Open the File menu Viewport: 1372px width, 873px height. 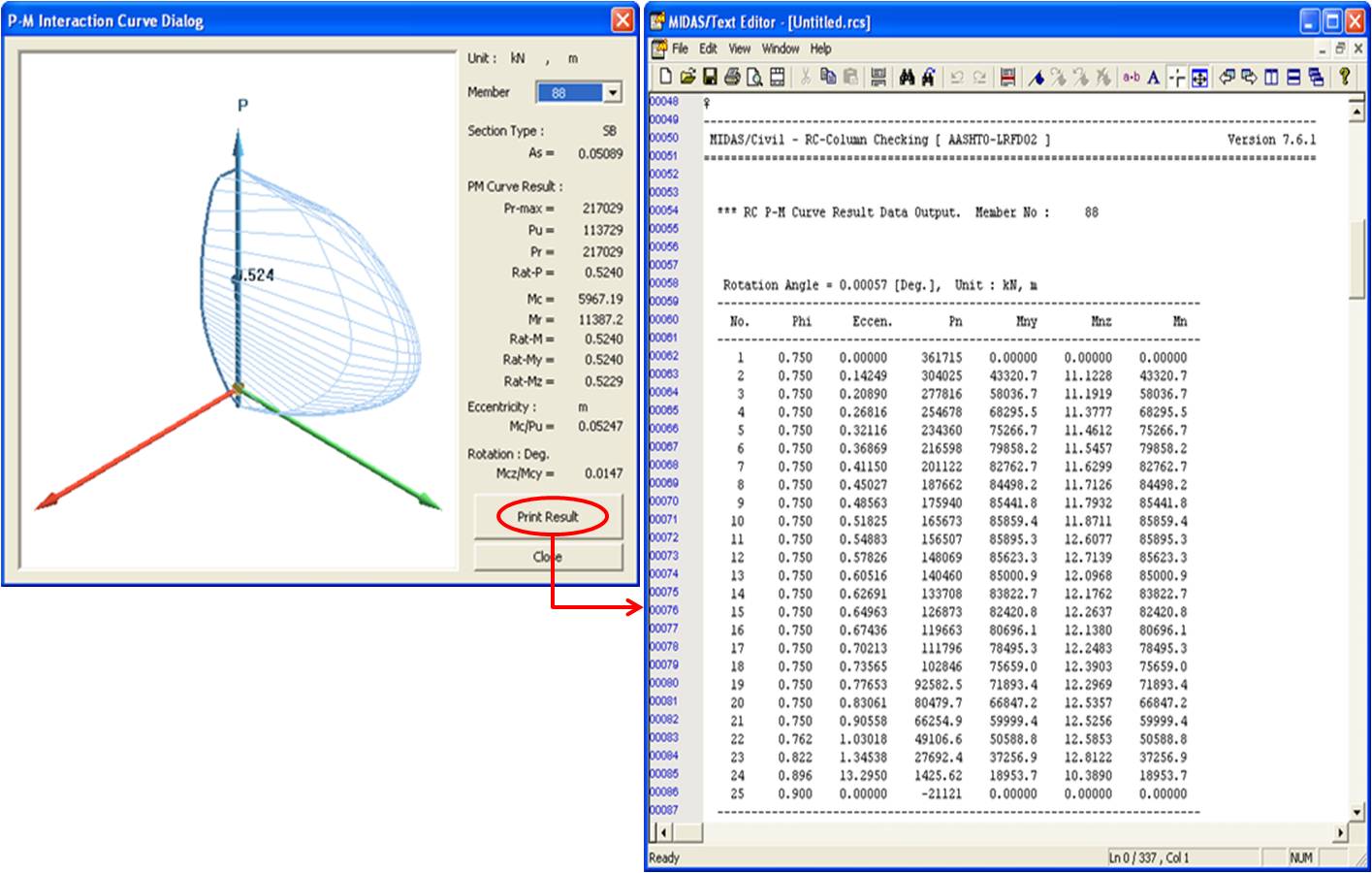[680, 48]
